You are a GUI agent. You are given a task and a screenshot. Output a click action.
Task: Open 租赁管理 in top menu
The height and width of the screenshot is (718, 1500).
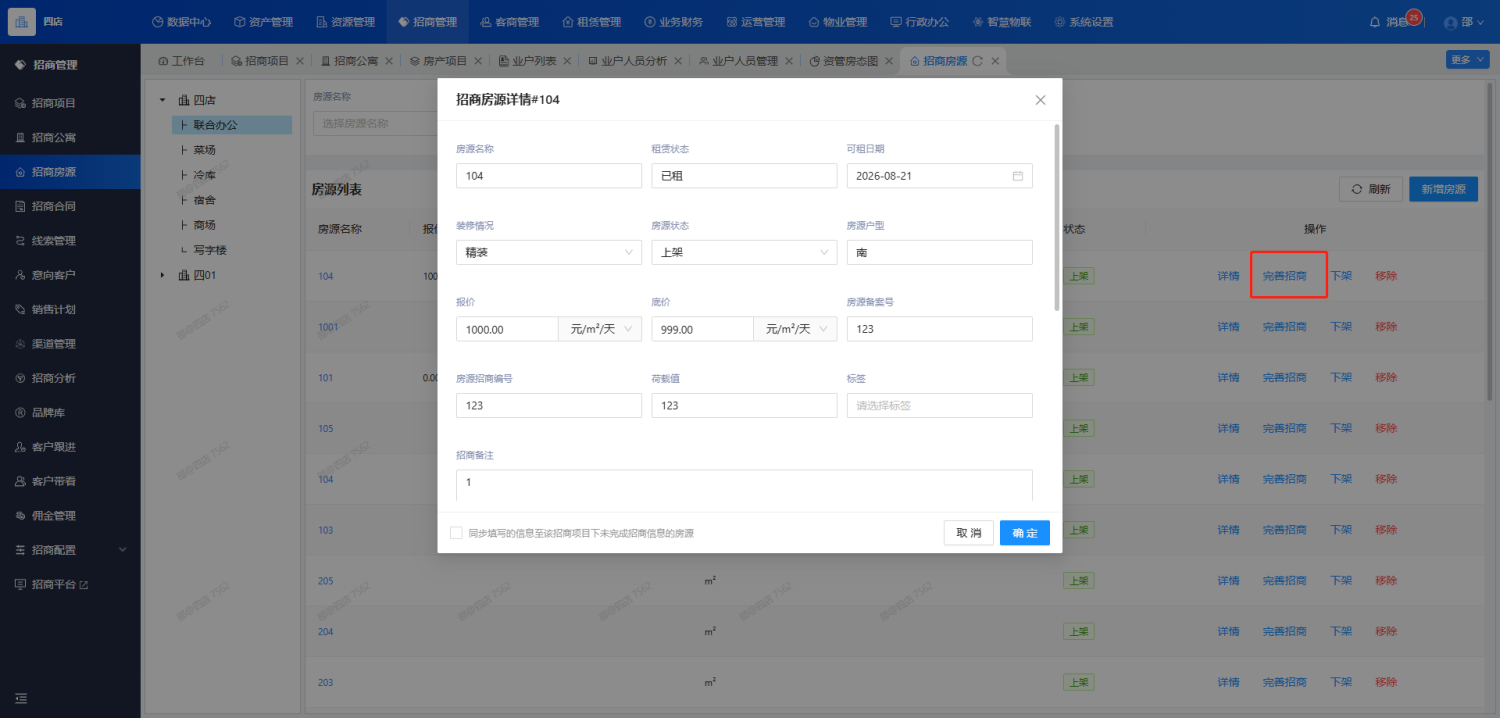[591, 22]
